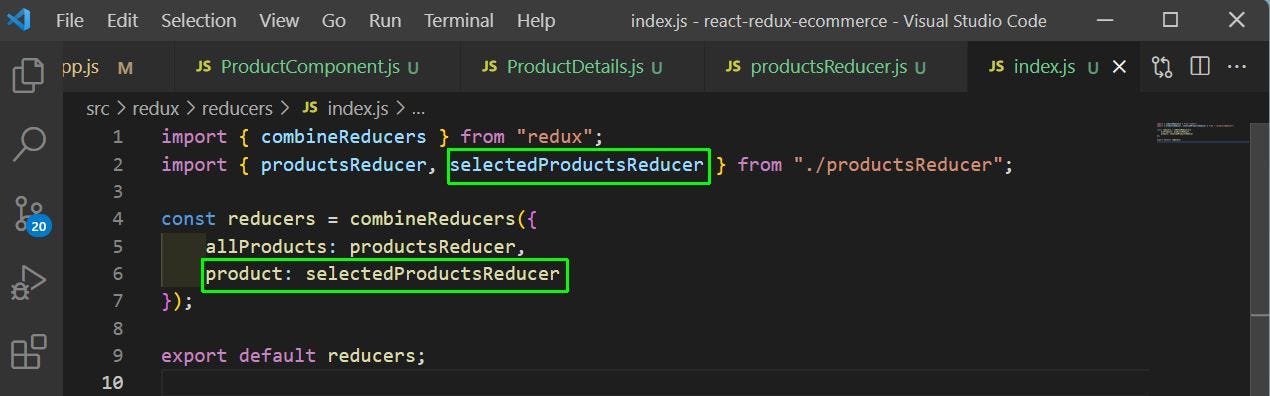1270x396 pixels.
Task: Open the File menu
Action: coord(70,20)
